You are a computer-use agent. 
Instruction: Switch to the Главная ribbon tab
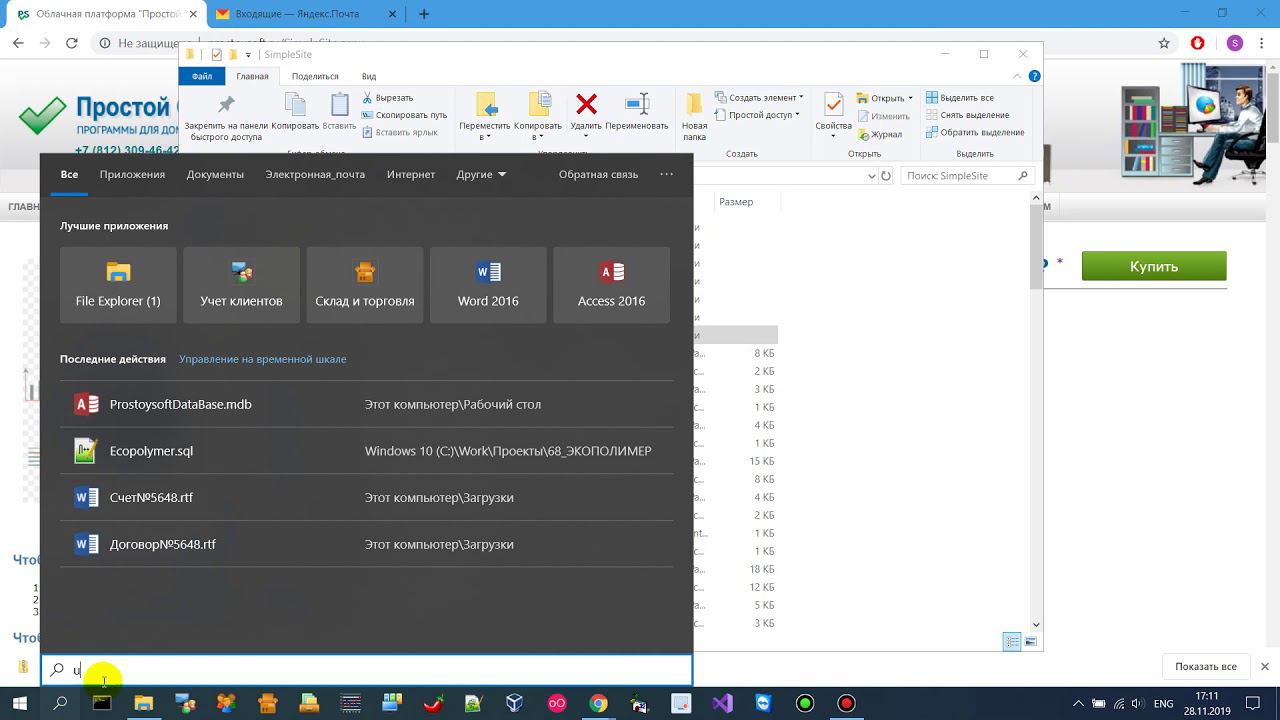point(252,76)
